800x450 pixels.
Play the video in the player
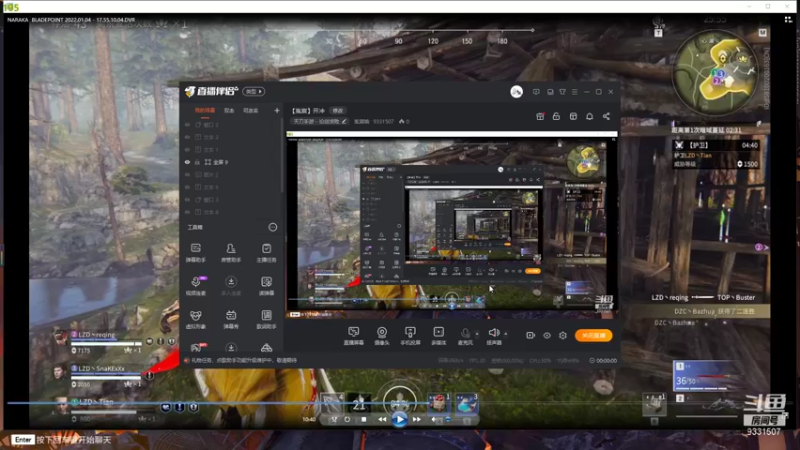pyautogui.click(x=399, y=419)
